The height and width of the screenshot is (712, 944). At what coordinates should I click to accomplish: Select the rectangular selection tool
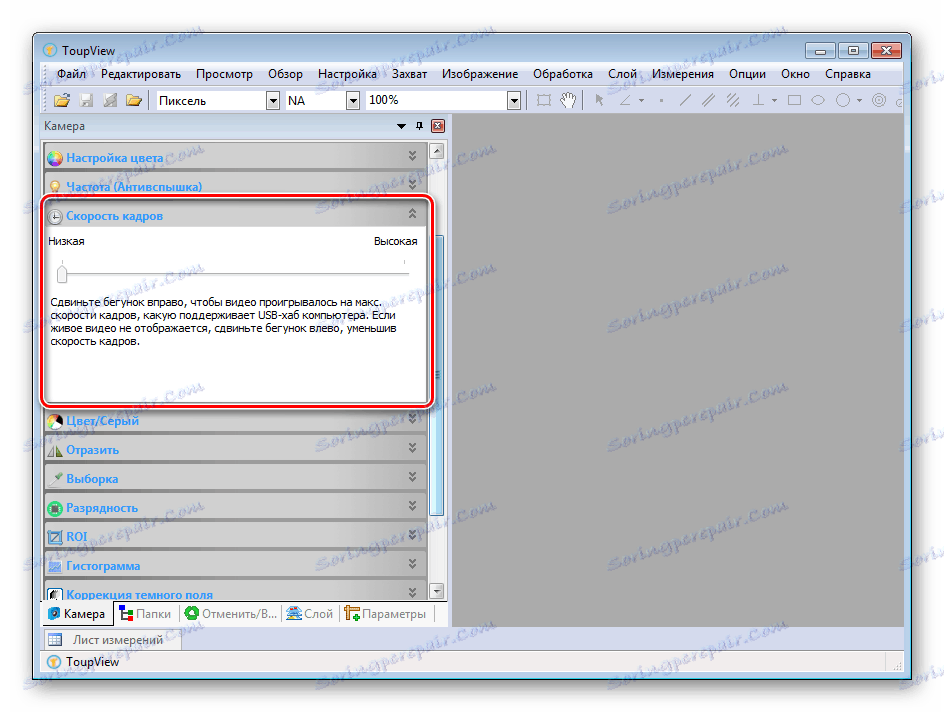544,101
